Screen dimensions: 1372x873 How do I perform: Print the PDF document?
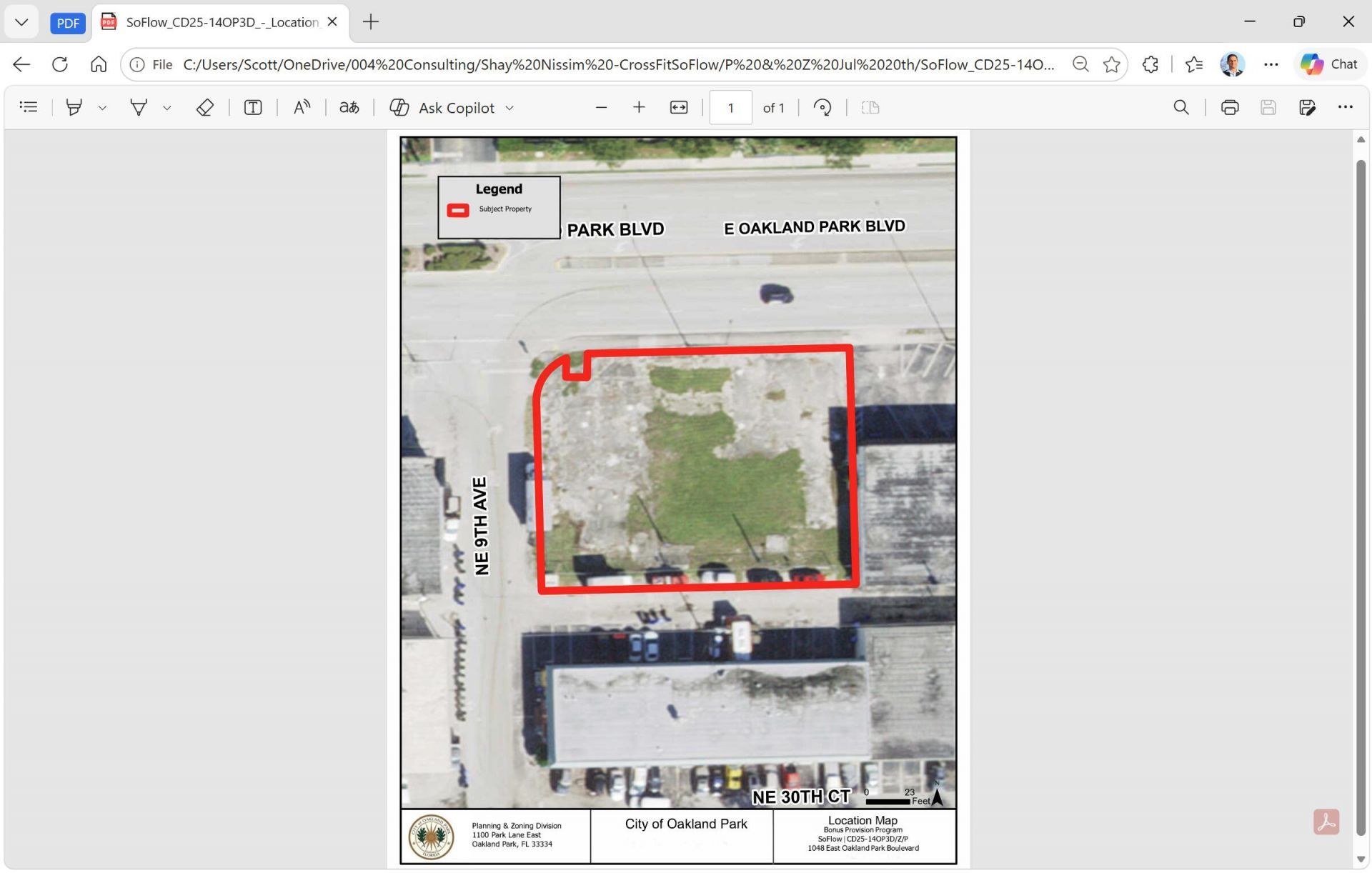tap(1230, 107)
